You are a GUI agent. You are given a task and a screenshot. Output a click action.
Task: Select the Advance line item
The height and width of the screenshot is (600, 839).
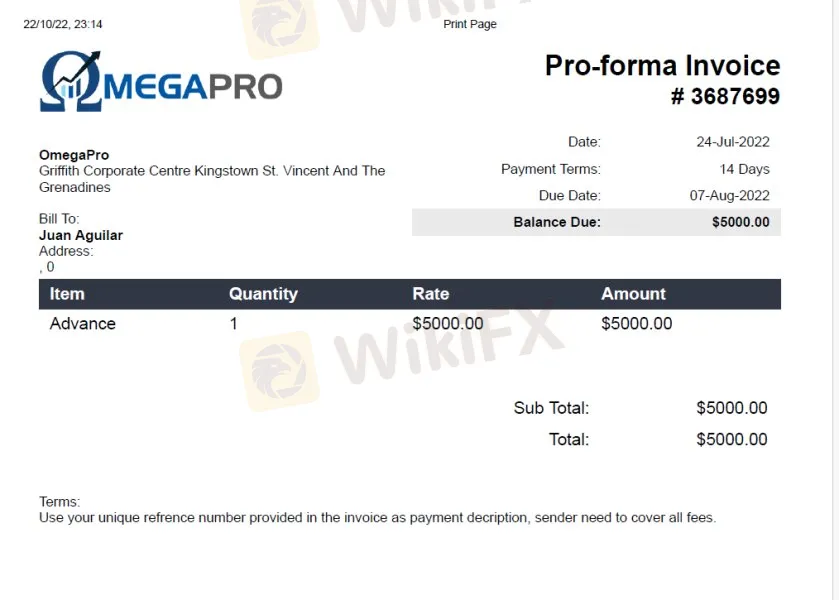(x=83, y=324)
